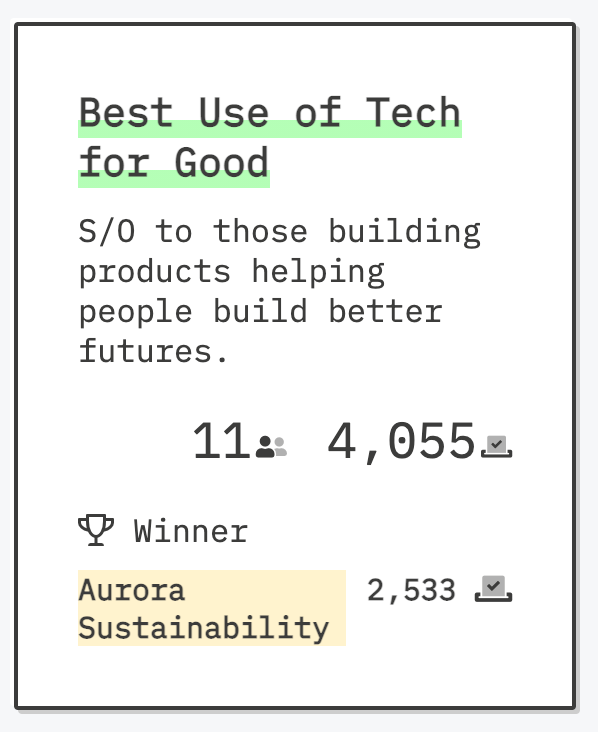The height and width of the screenshot is (732, 598).
Task: Click the ballot icon next to 2,533
Action: click(493, 589)
